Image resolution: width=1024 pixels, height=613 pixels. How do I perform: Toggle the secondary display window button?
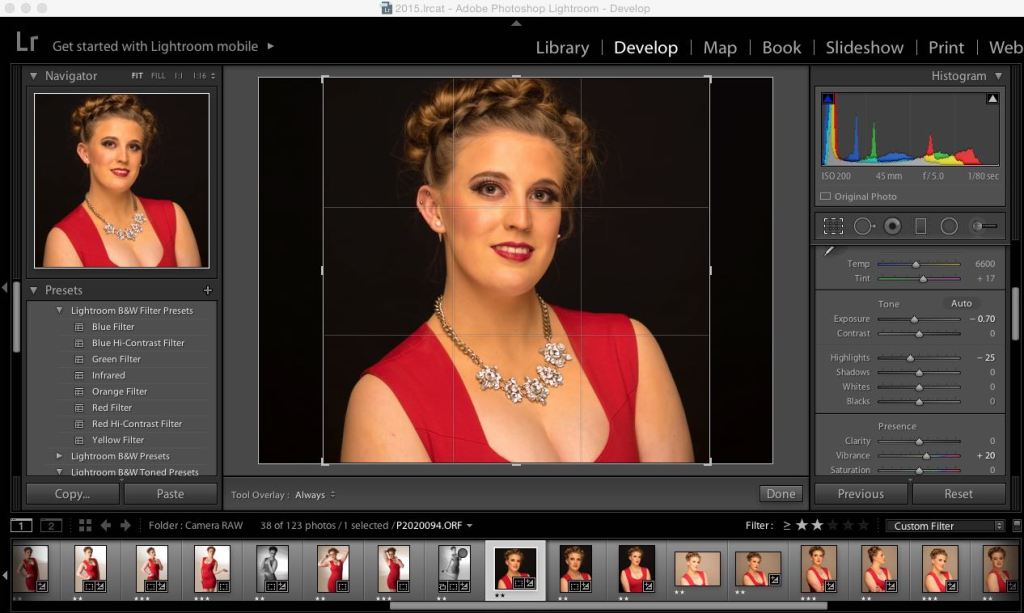51,525
